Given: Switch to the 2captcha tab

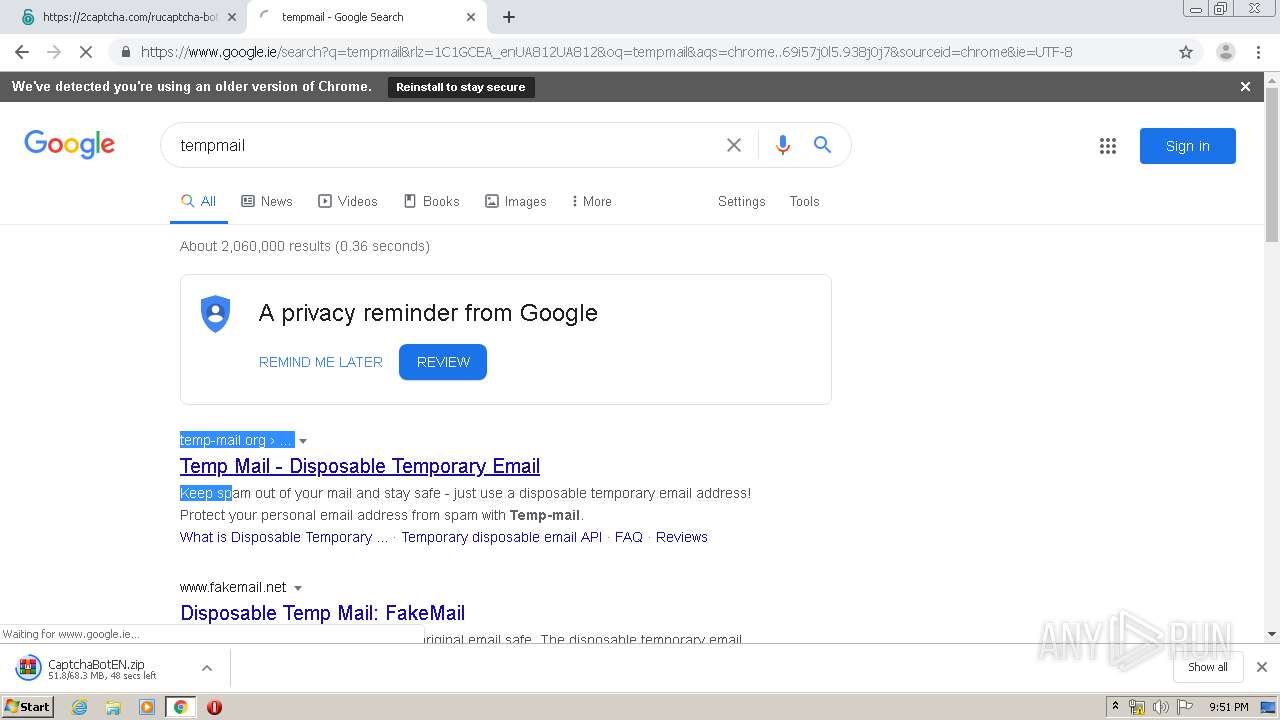Looking at the screenshot, I should point(130,17).
